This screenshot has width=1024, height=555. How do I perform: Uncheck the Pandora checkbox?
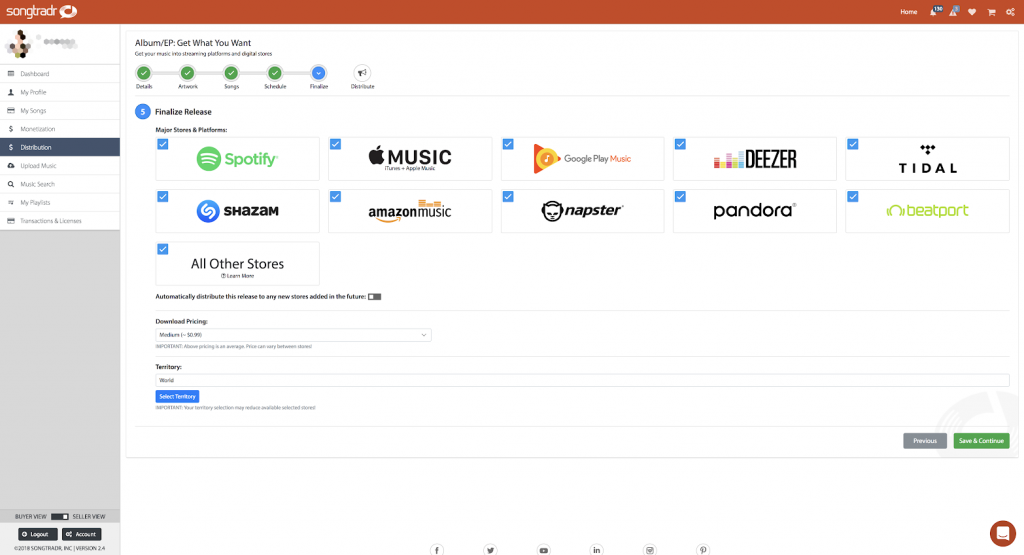point(680,197)
